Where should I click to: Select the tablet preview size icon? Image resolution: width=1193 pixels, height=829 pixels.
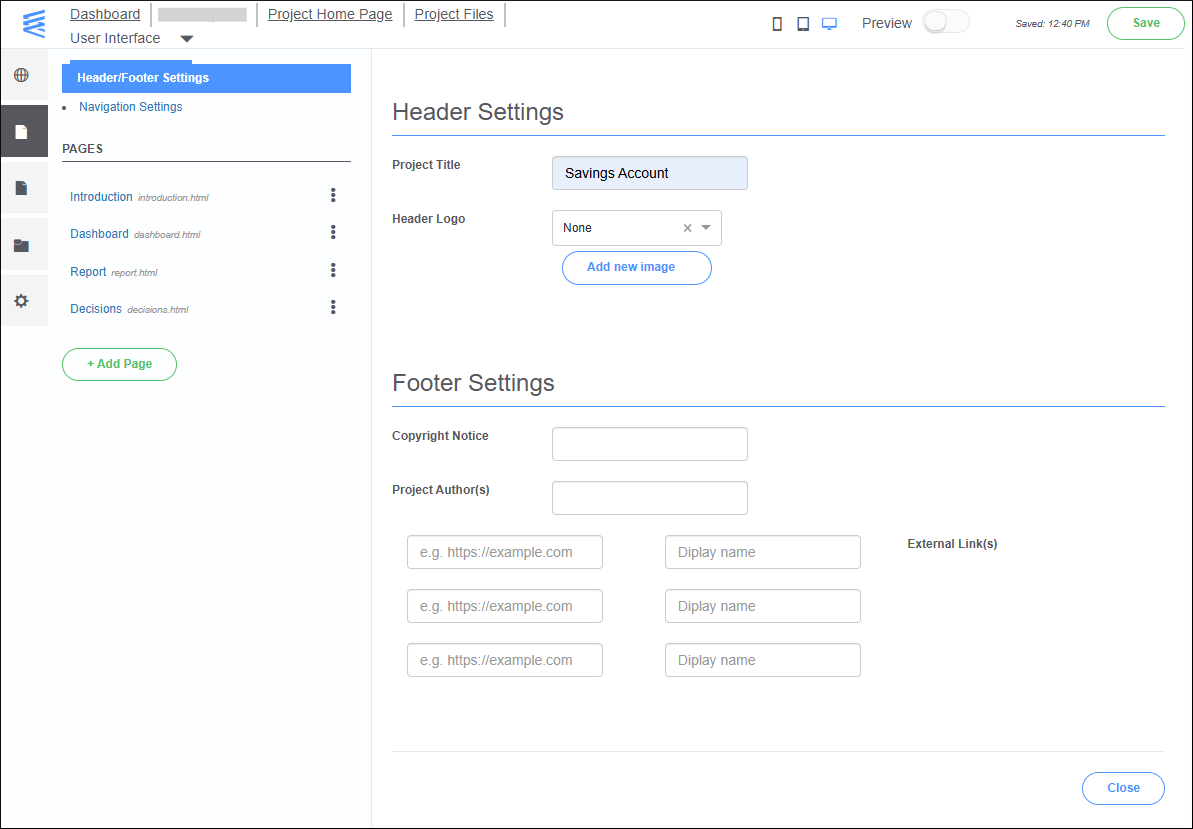click(x=803, y=23)
